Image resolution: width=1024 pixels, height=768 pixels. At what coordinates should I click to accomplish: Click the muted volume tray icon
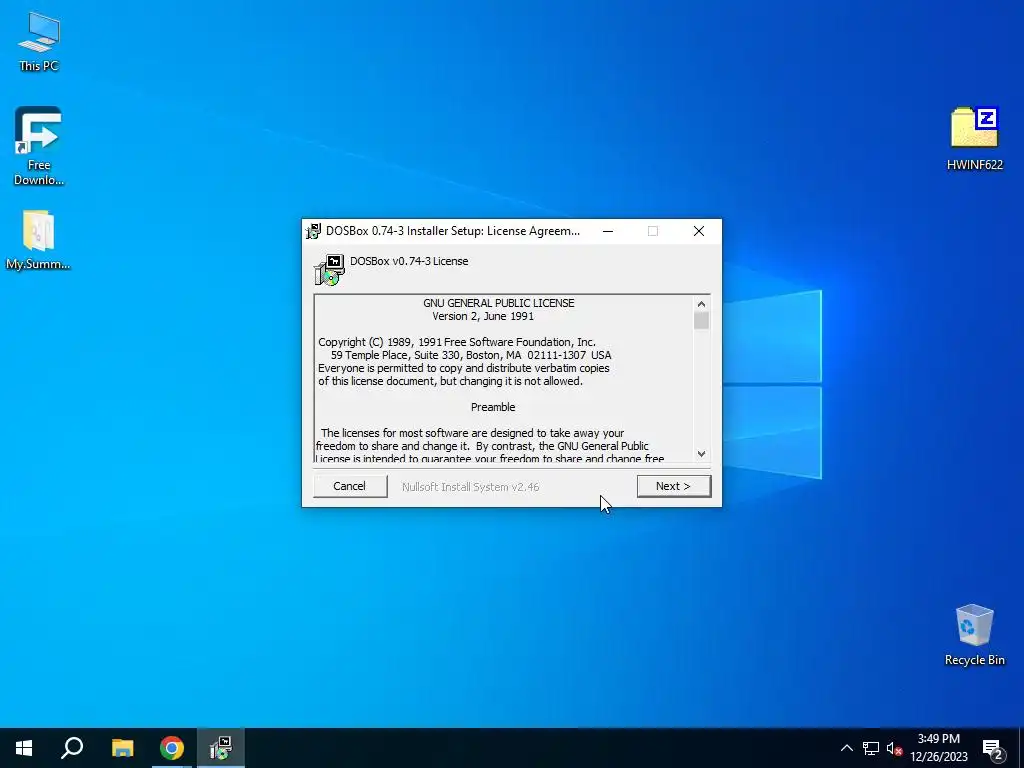click(894, 748)
